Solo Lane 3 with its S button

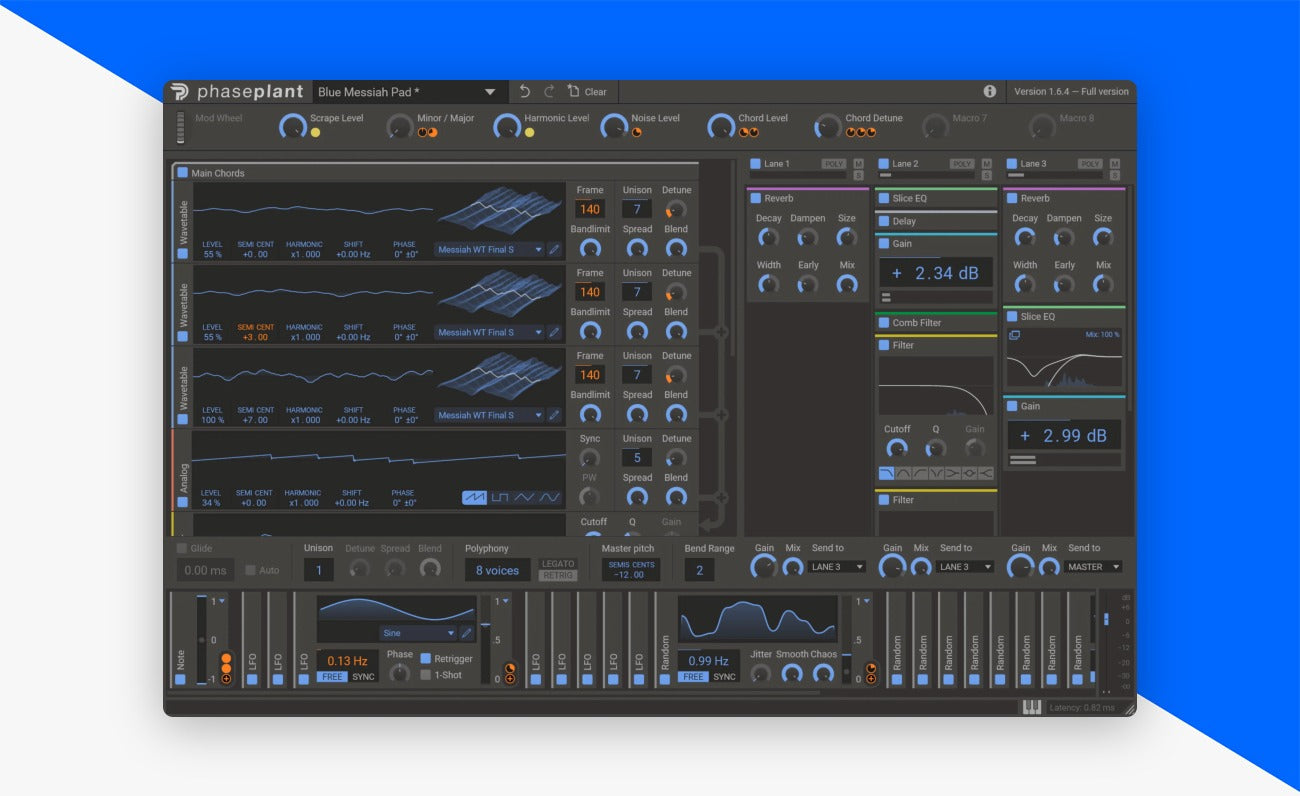1114,176
